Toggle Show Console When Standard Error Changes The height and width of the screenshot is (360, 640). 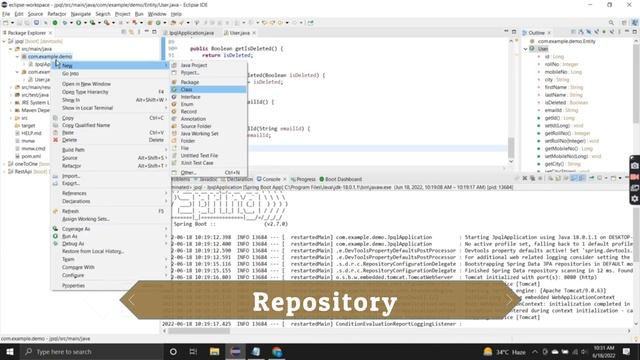(x=582, y=178)
